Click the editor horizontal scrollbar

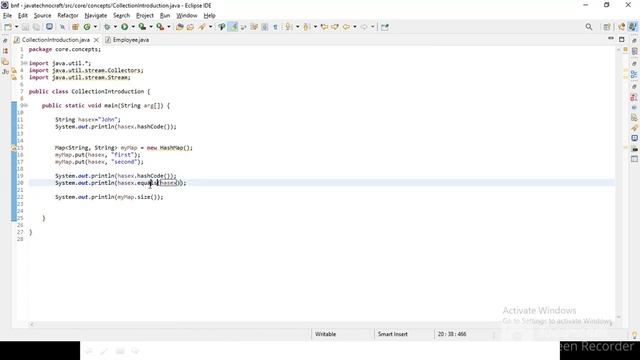(x=322, y=324)
